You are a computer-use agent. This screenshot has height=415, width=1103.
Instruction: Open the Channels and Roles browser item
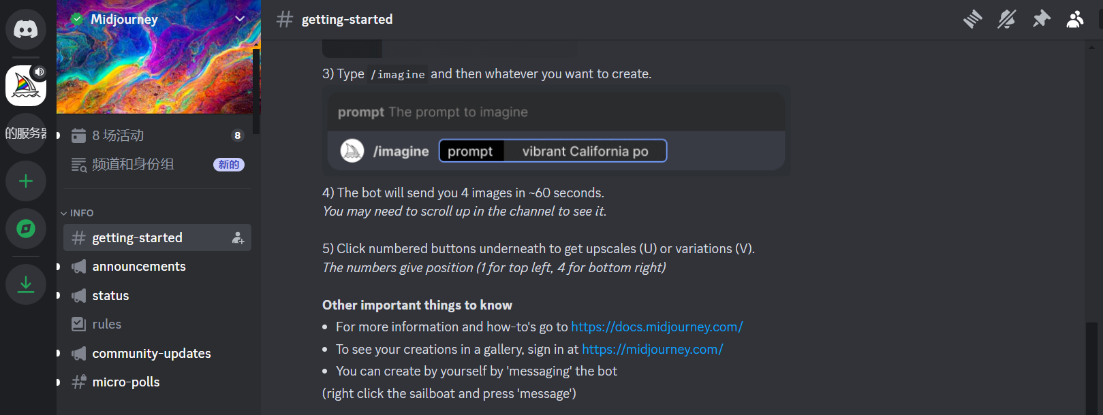click(x=133, y=164)
